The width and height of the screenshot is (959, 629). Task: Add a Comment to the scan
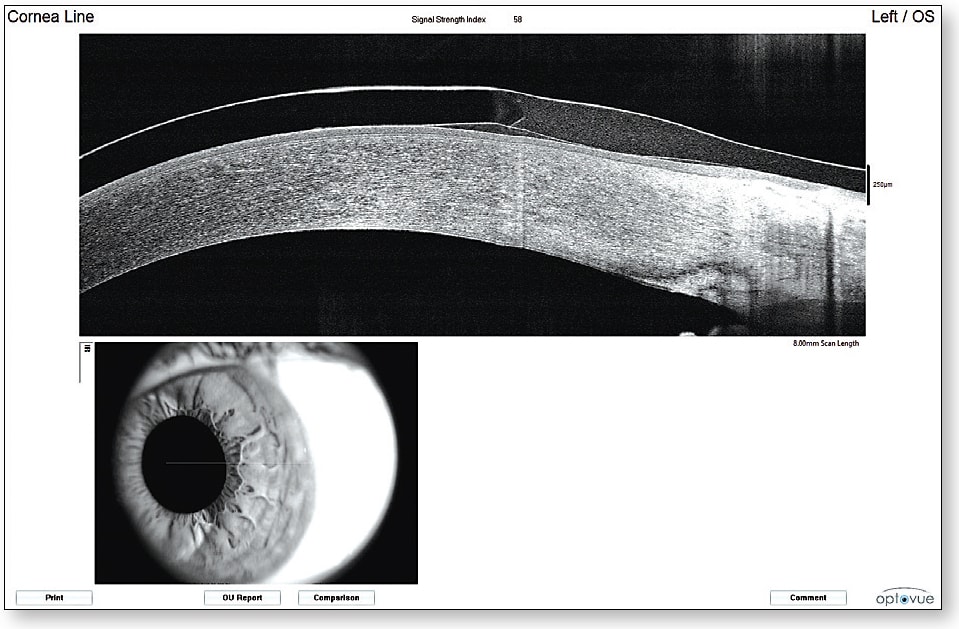[x=808, y=597]
